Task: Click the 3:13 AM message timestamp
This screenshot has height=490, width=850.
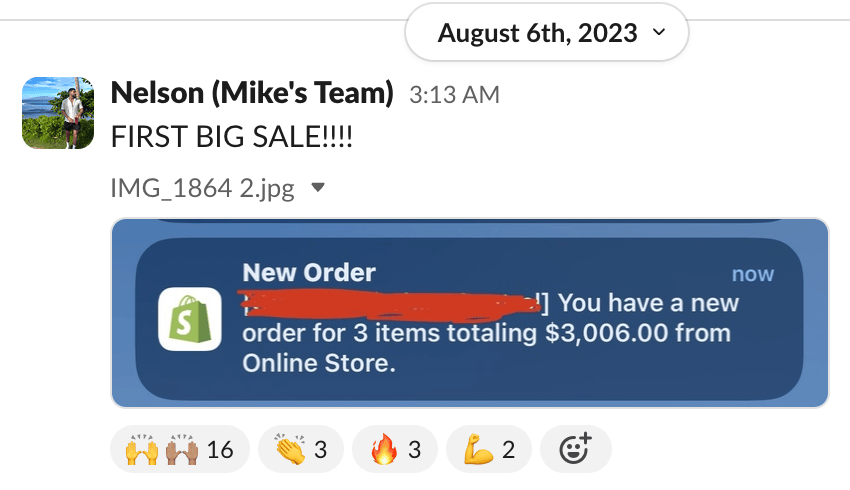Action: pyautogui.click(x=454, y=95)
